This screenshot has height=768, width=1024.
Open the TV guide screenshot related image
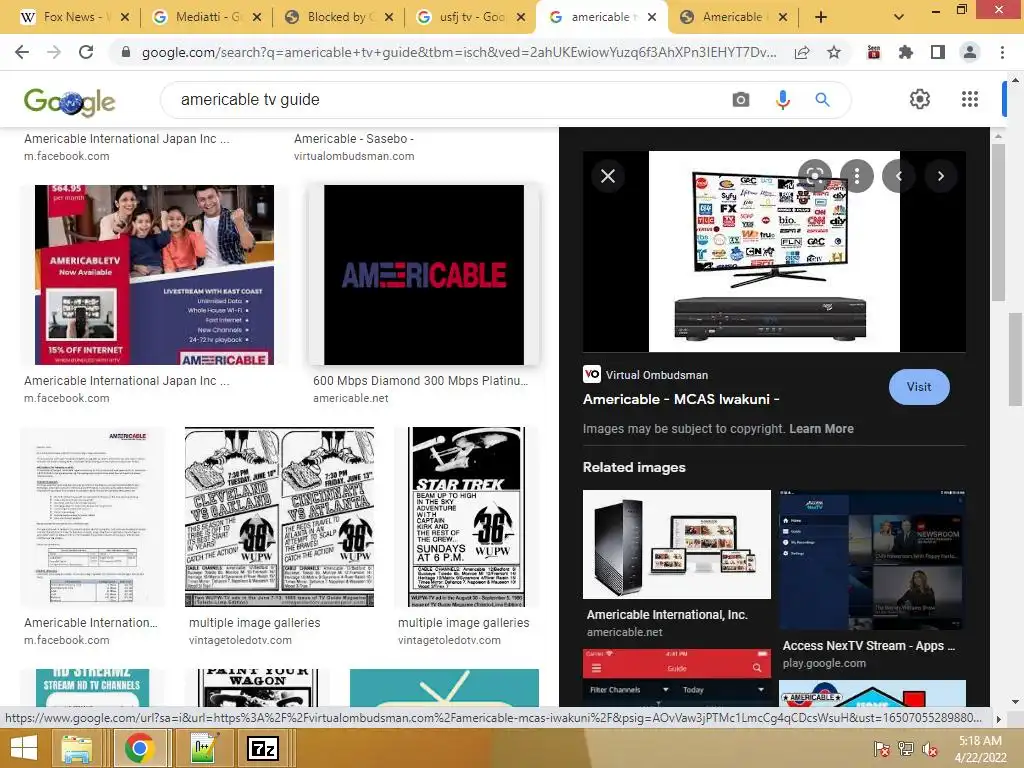tap(677, 678)
